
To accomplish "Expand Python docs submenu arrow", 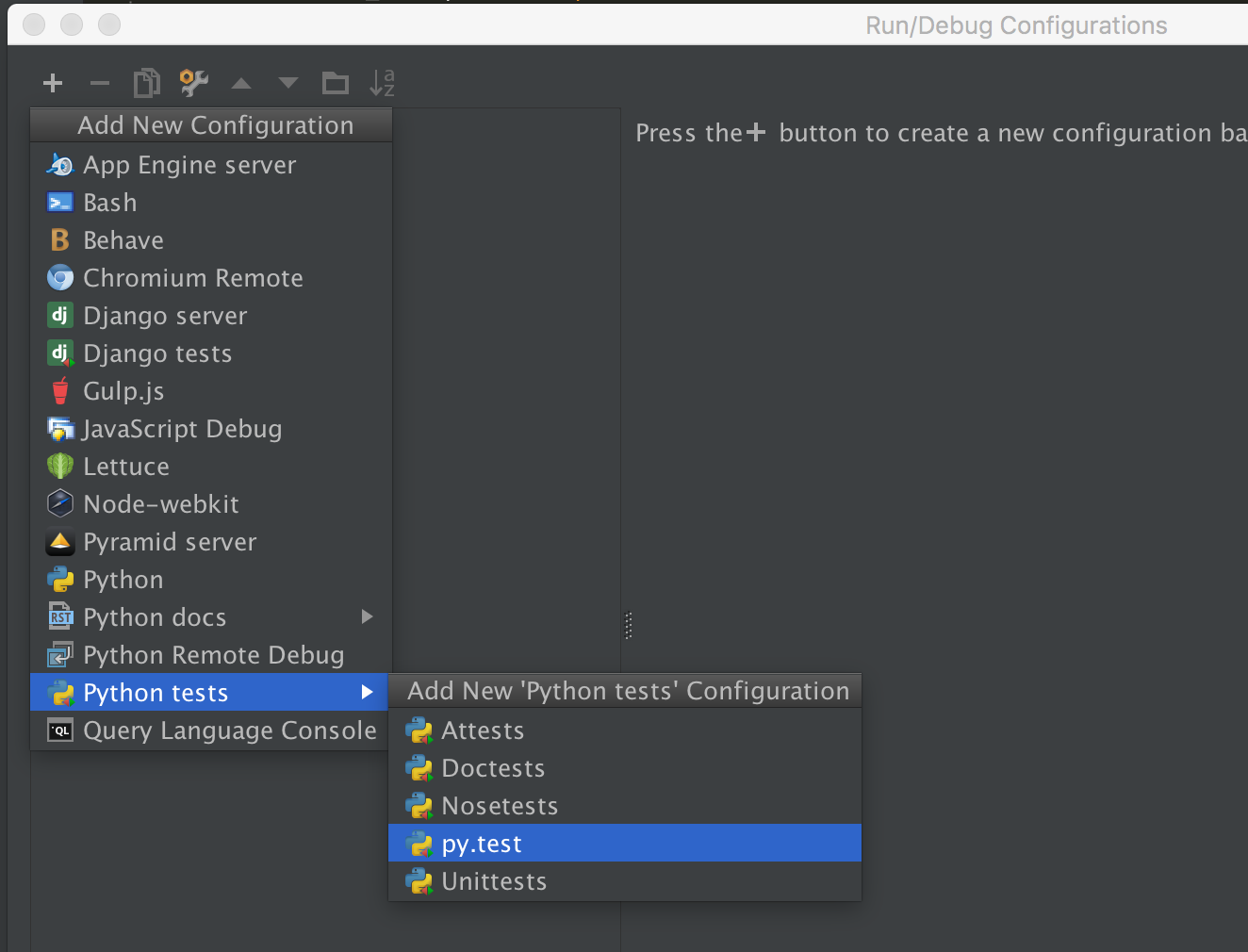I will (x=368, y=616).
